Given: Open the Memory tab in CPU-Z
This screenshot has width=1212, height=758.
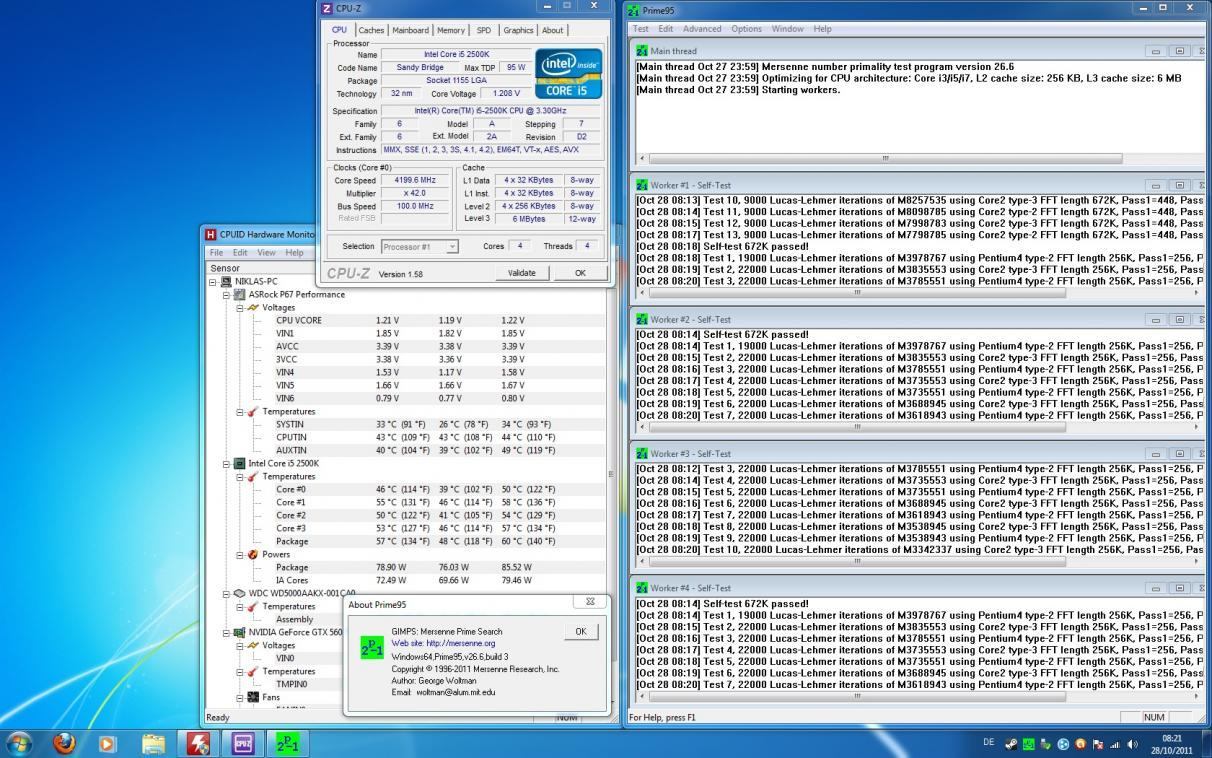Looking at the screenshot, I should pos(451,30).
